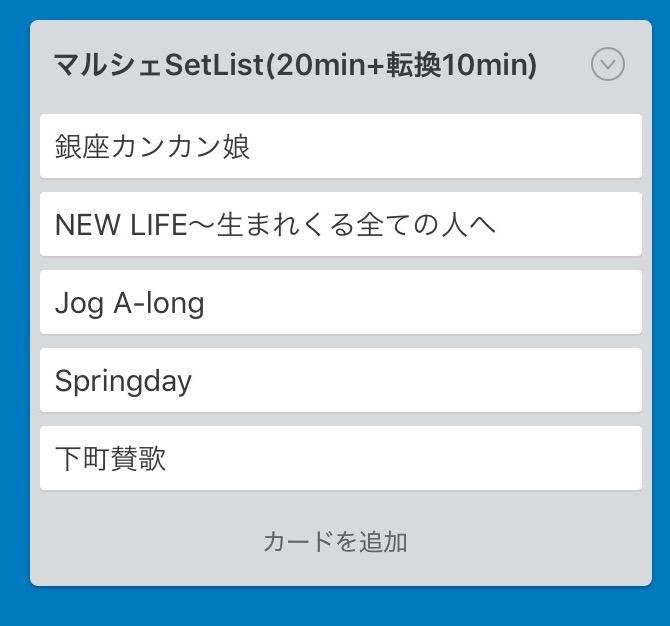Open the first song card in the setlist
The image size is (670, 626).
tap(341, 146)
